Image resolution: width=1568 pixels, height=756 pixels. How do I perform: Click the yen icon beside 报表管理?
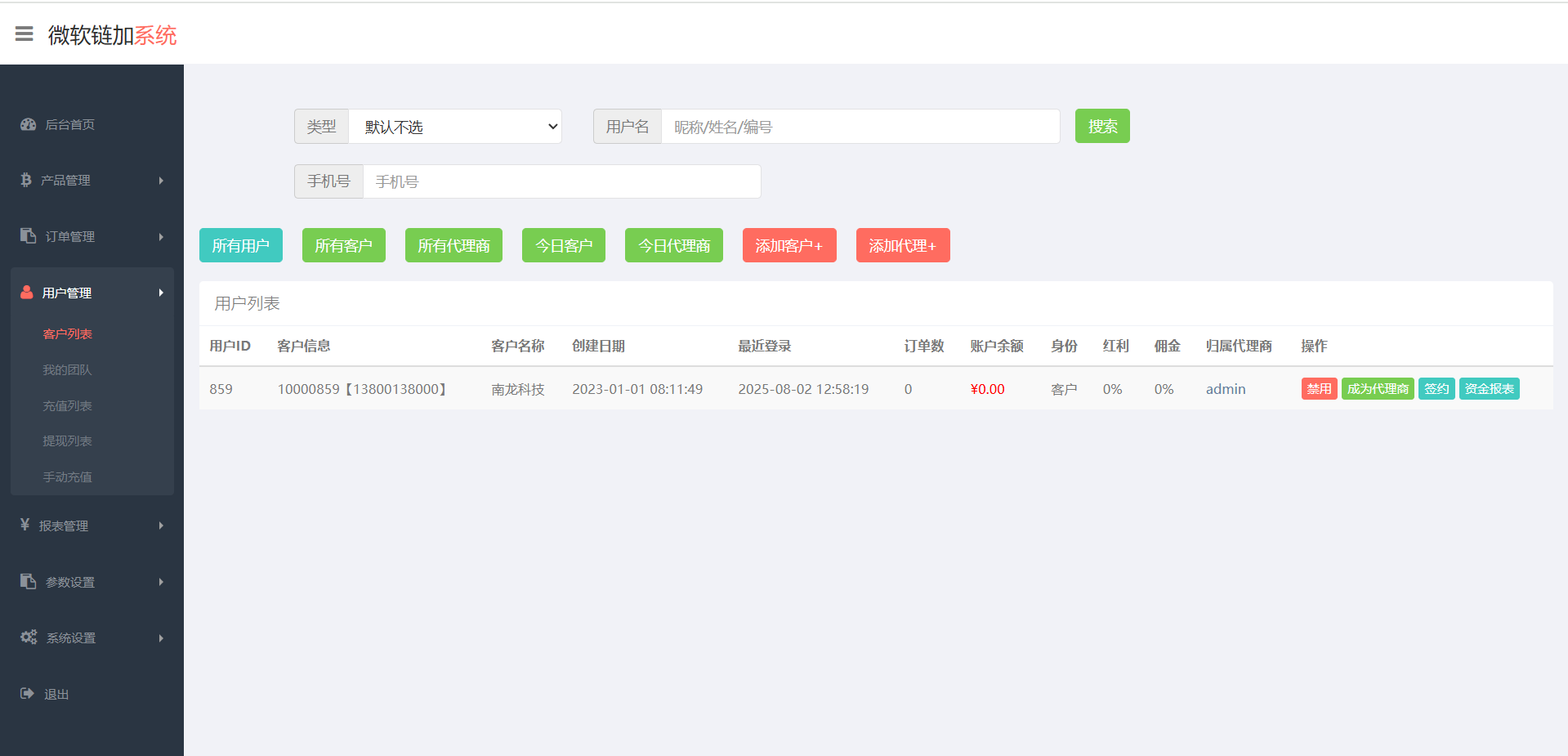pyautogui.click(x=25, y=525)
